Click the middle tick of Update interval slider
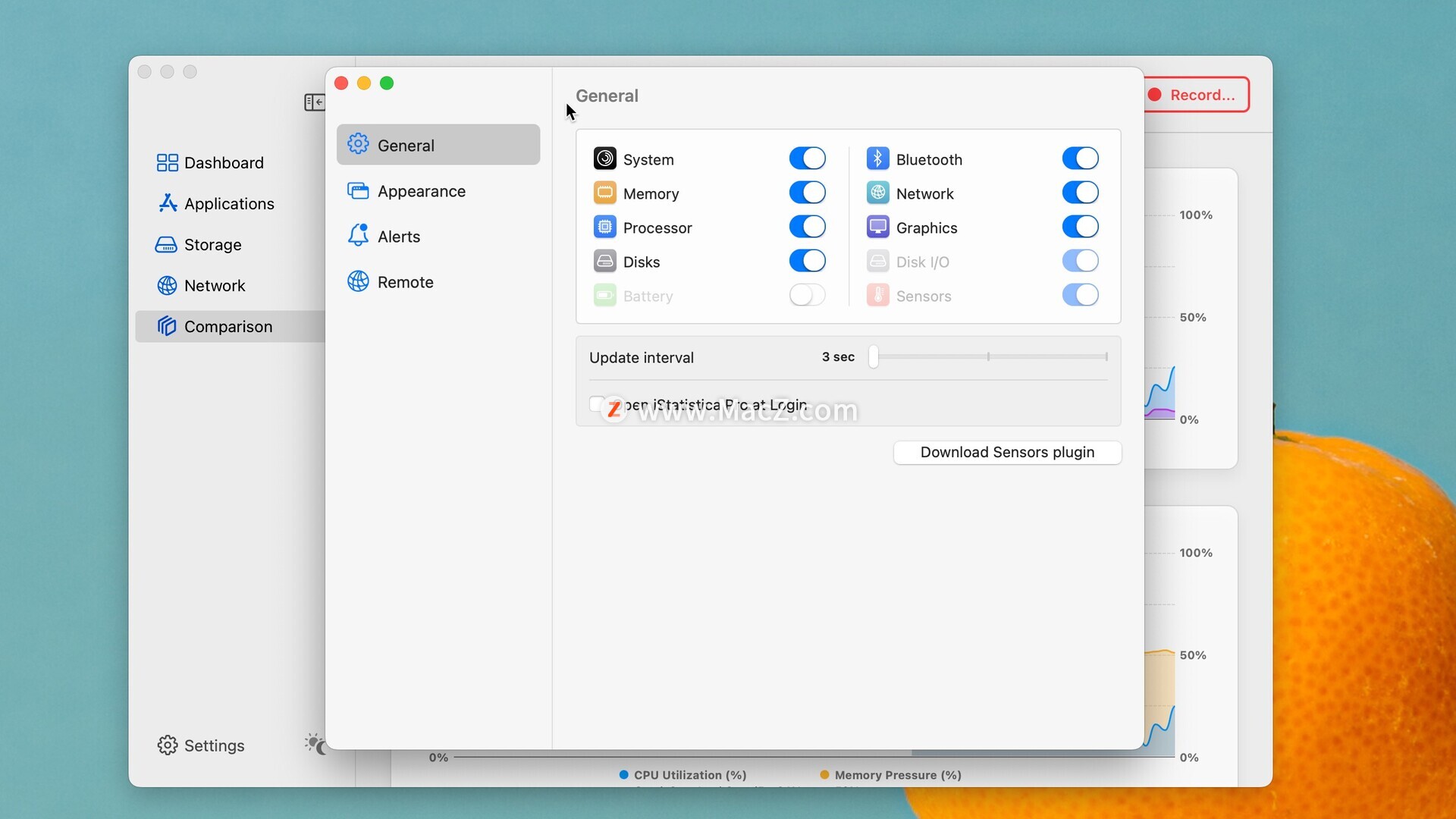The image size is (1456, 819). pyautogui.click(x=988, y=356)
